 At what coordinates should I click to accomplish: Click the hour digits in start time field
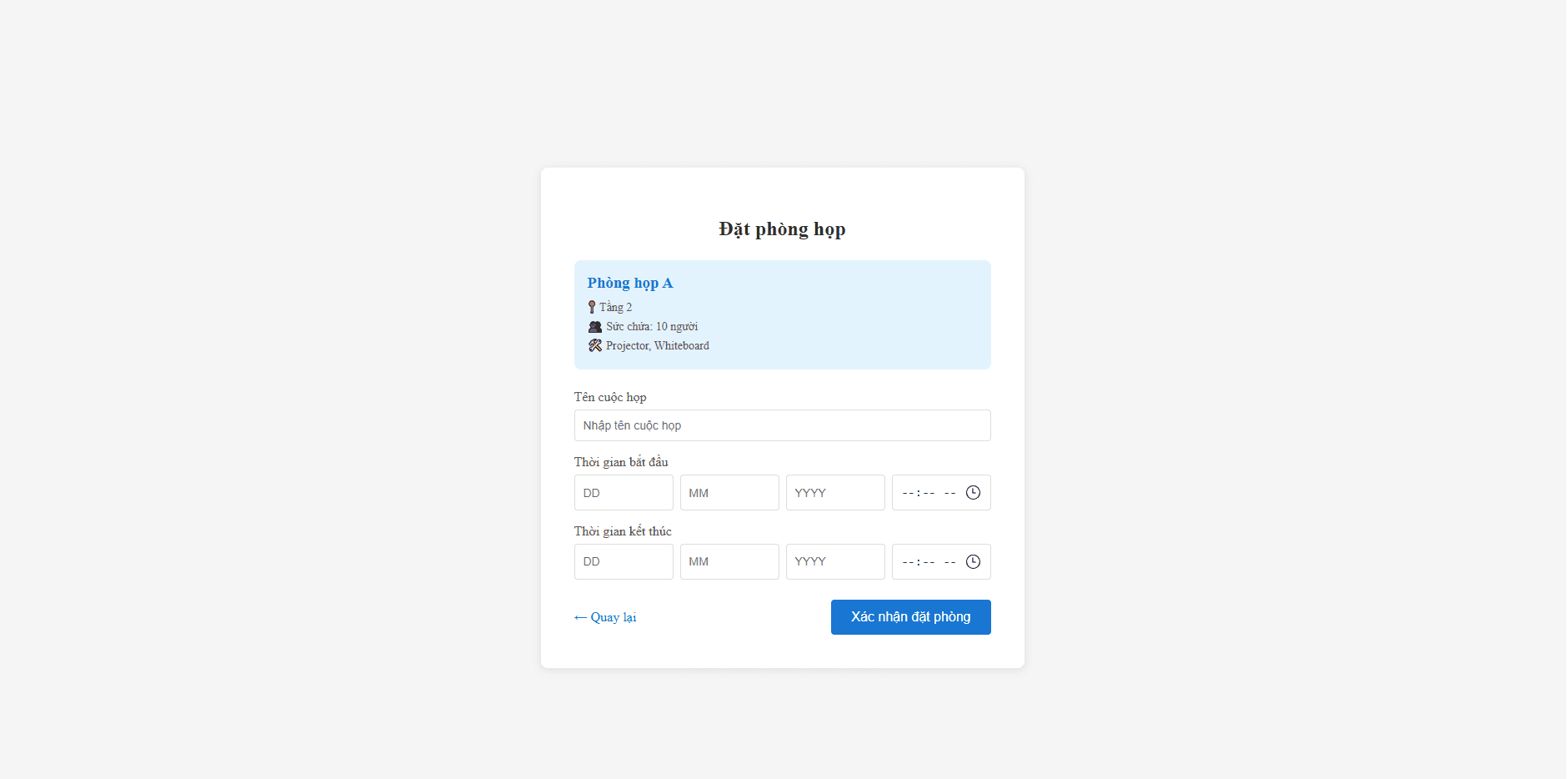(908, 493)
